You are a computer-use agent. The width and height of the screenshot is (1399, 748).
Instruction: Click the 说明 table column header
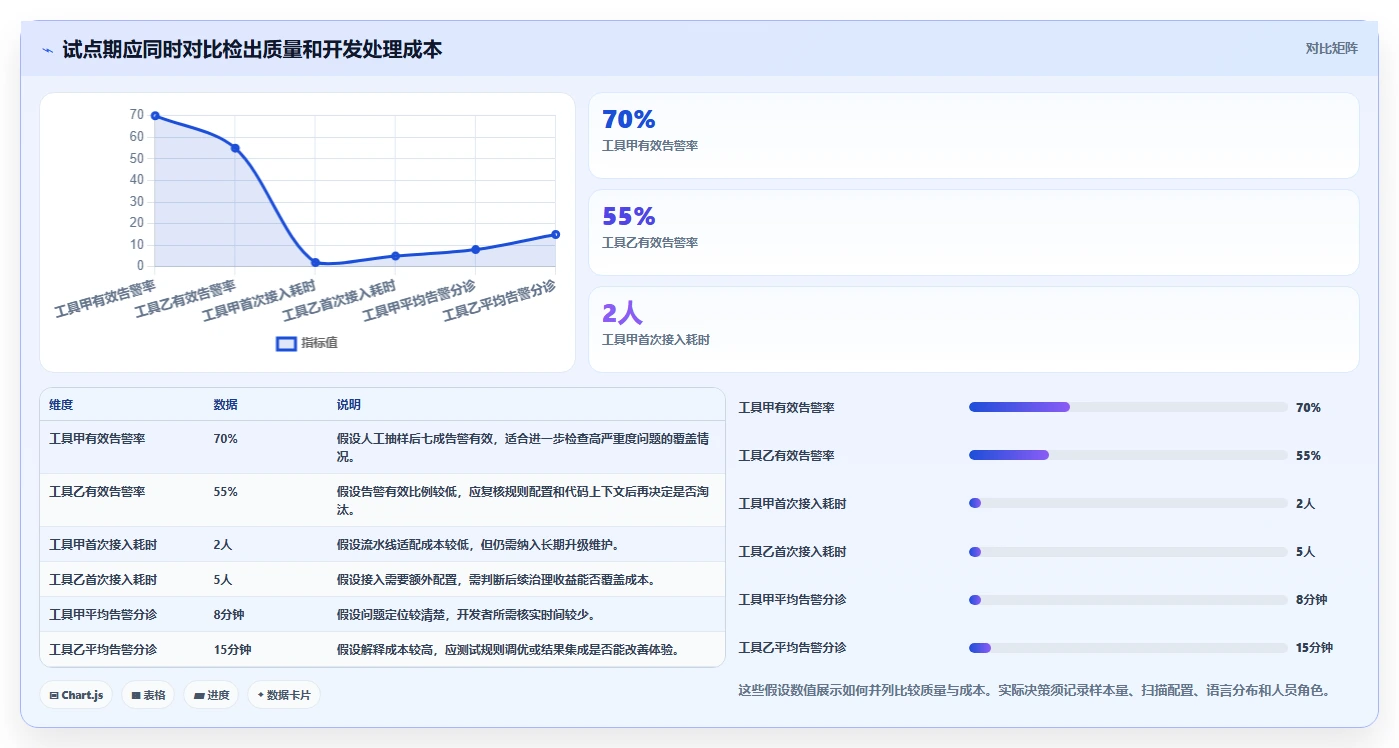click(x=349, y=405)
